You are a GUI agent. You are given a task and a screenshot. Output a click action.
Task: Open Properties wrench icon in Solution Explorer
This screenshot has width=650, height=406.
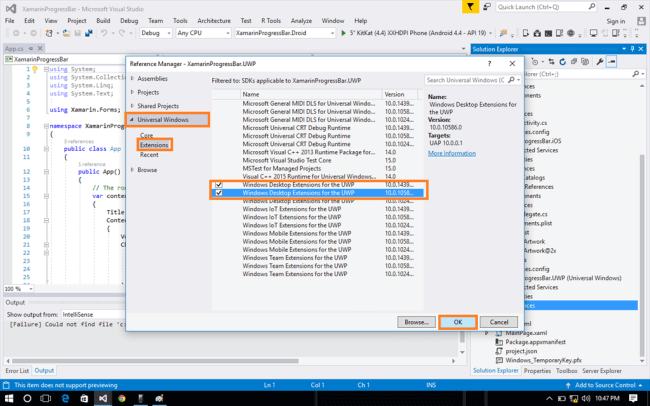pyautogui.click(x=599, y=62)
